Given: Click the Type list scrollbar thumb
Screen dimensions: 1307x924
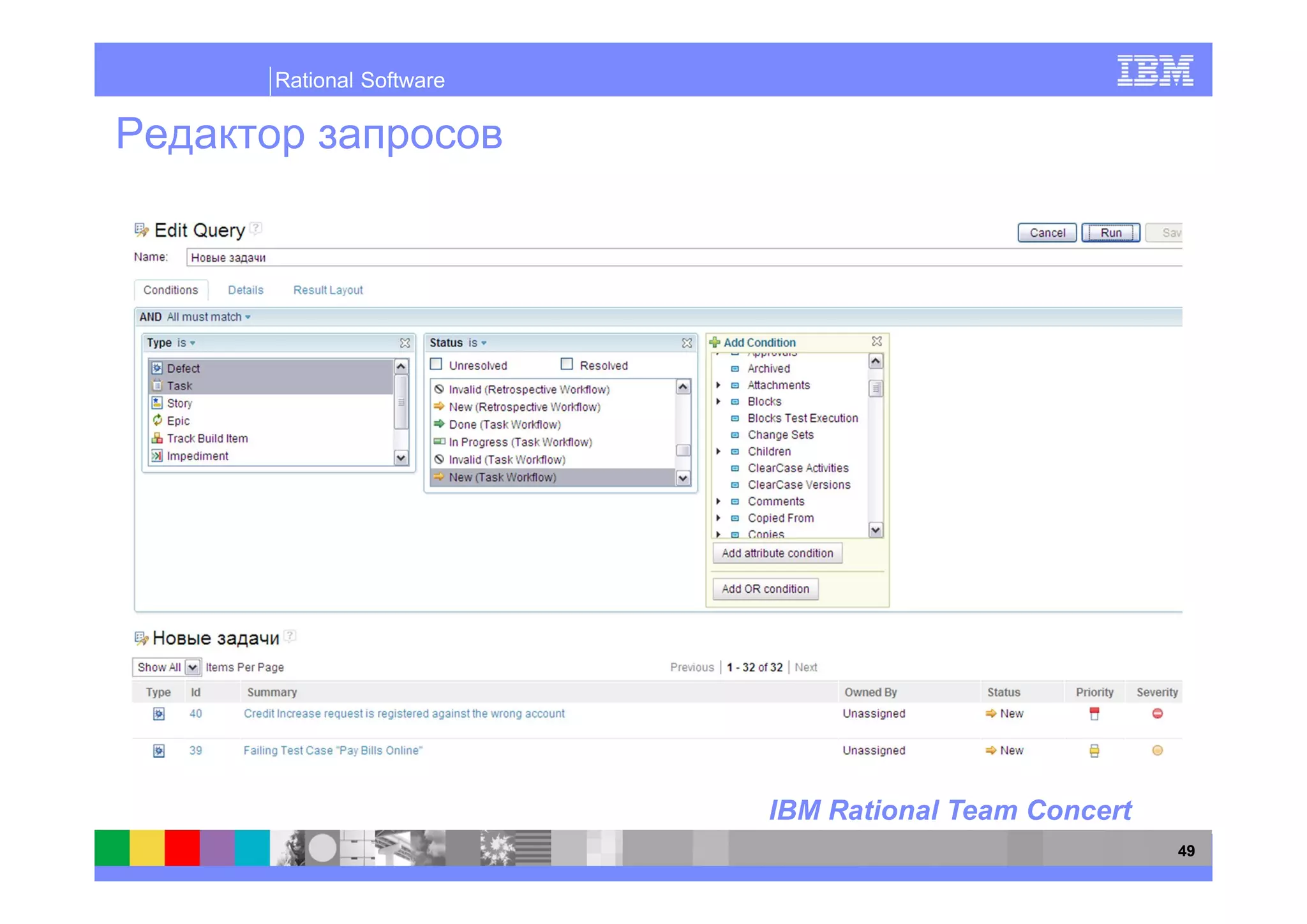Looking at the screenshot, I should point(401,402).
